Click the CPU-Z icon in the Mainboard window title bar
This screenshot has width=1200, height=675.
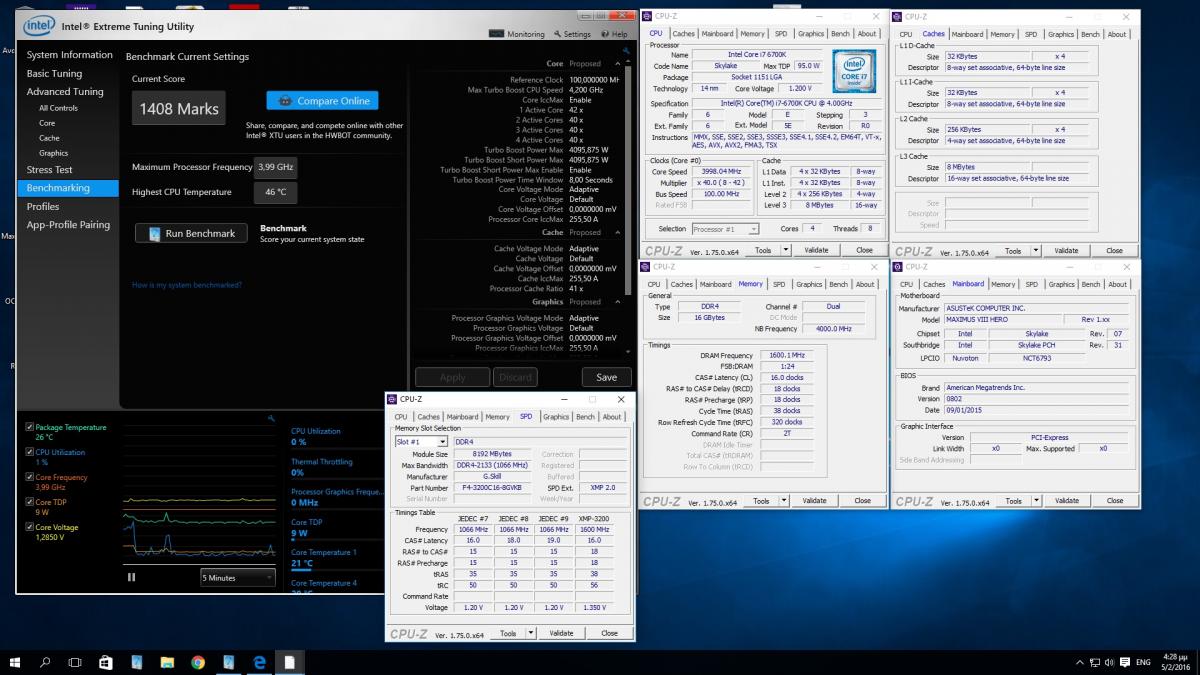897,267
